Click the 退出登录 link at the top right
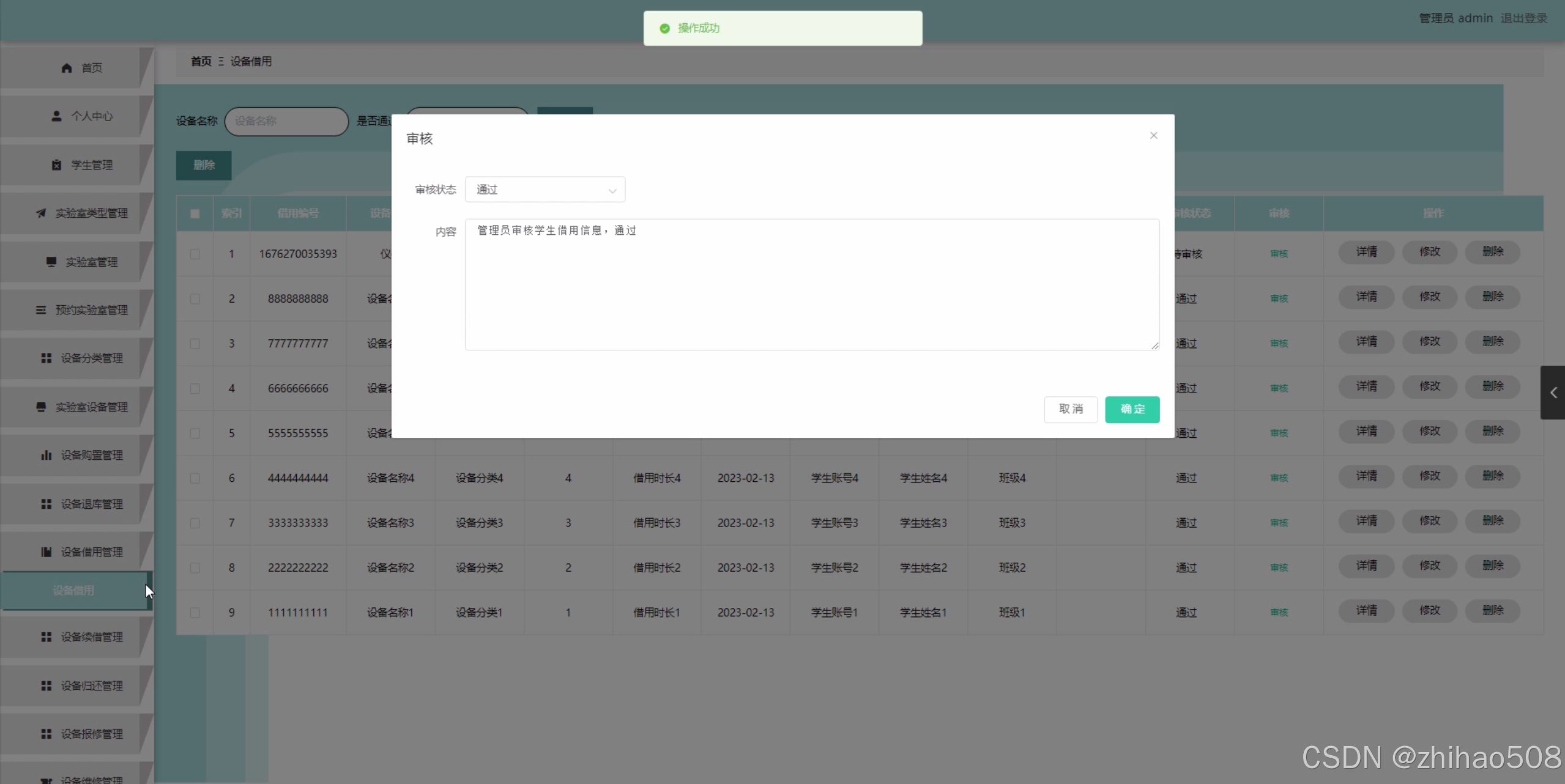1565x784 pixels. click(1523, 18)
